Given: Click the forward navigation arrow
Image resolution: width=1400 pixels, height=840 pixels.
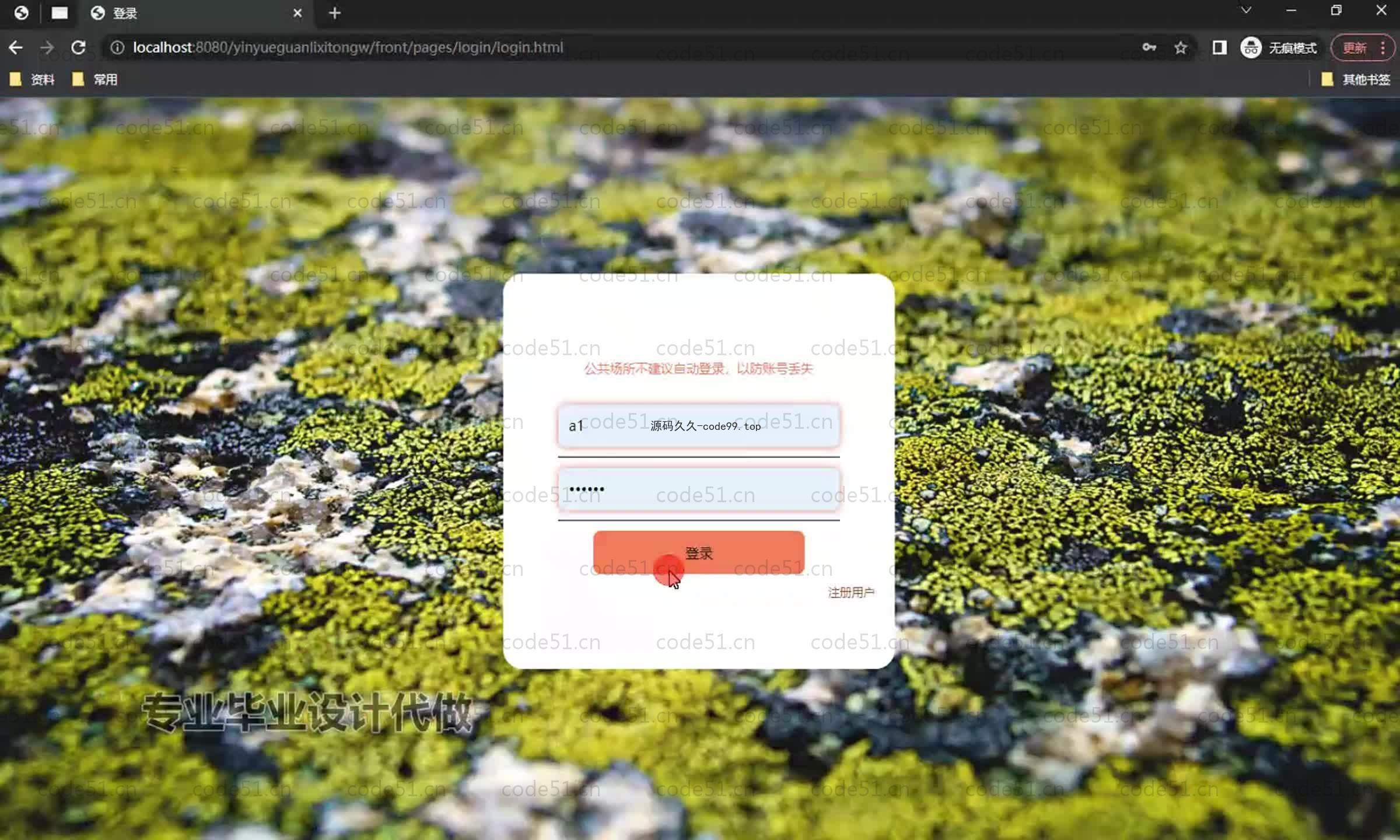Looking at the screenshot, I should (x=47, y=47).
